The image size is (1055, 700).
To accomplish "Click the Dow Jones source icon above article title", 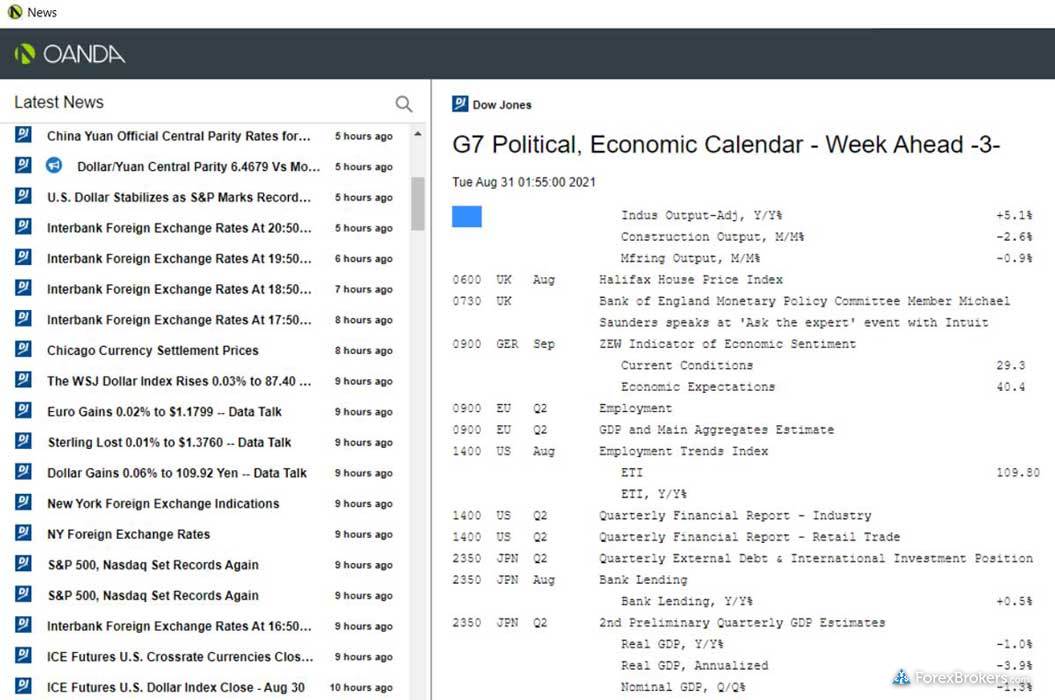I will (460, 104).
